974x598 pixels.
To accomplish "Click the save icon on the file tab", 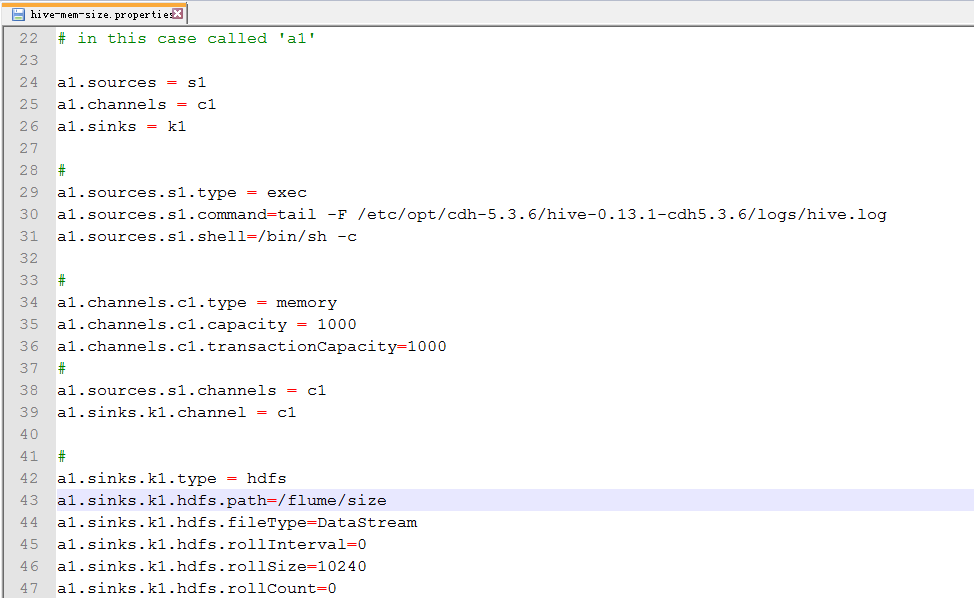I will tap(18, 14).
